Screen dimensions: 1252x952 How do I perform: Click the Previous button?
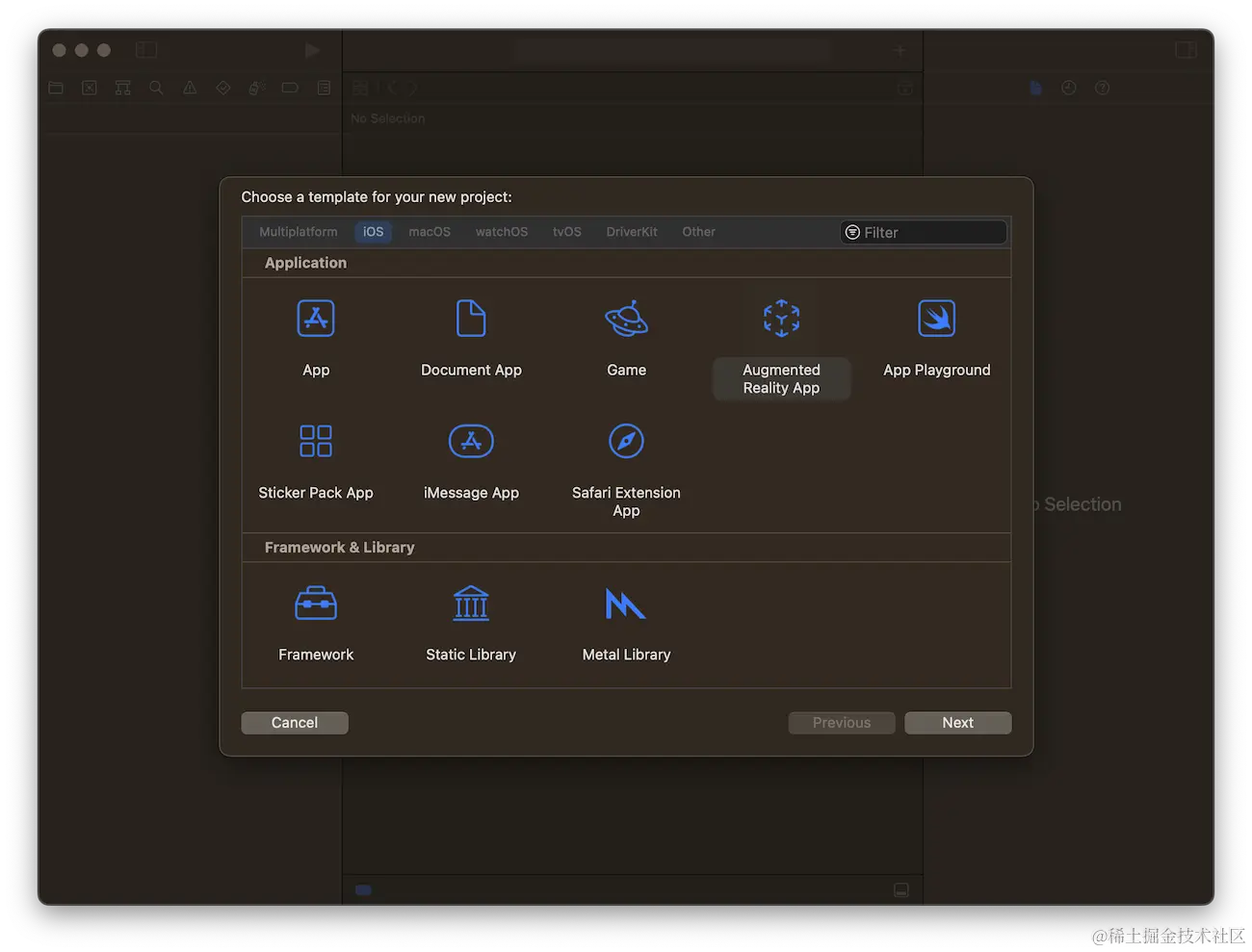(842, 723)
